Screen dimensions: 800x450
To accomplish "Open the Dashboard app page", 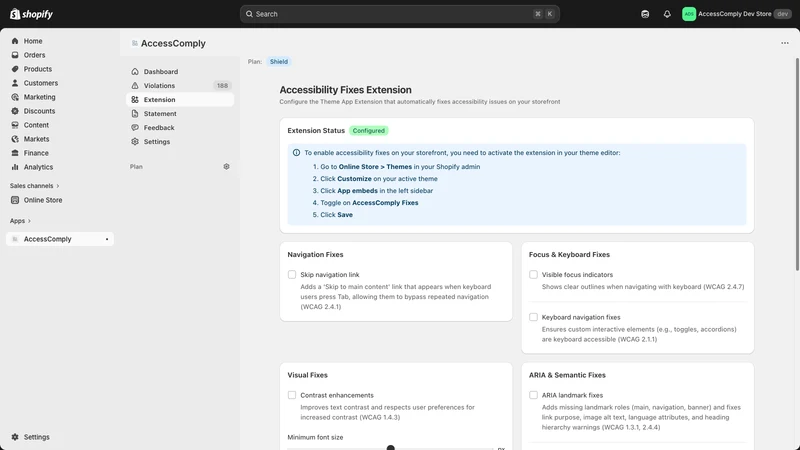I will [x=180, y=71].
